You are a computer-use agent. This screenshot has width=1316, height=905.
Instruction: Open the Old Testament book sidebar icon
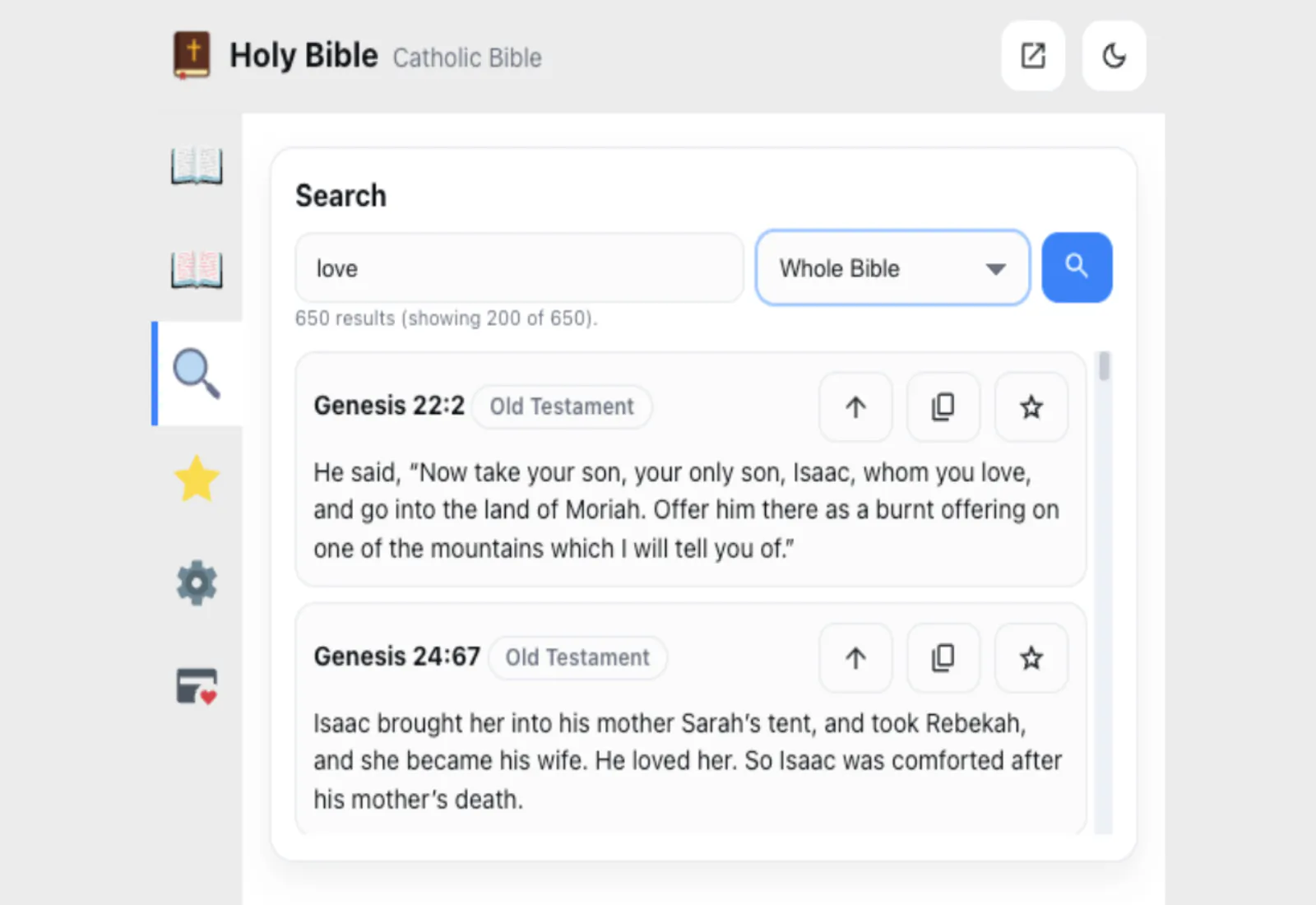(197, 165)
